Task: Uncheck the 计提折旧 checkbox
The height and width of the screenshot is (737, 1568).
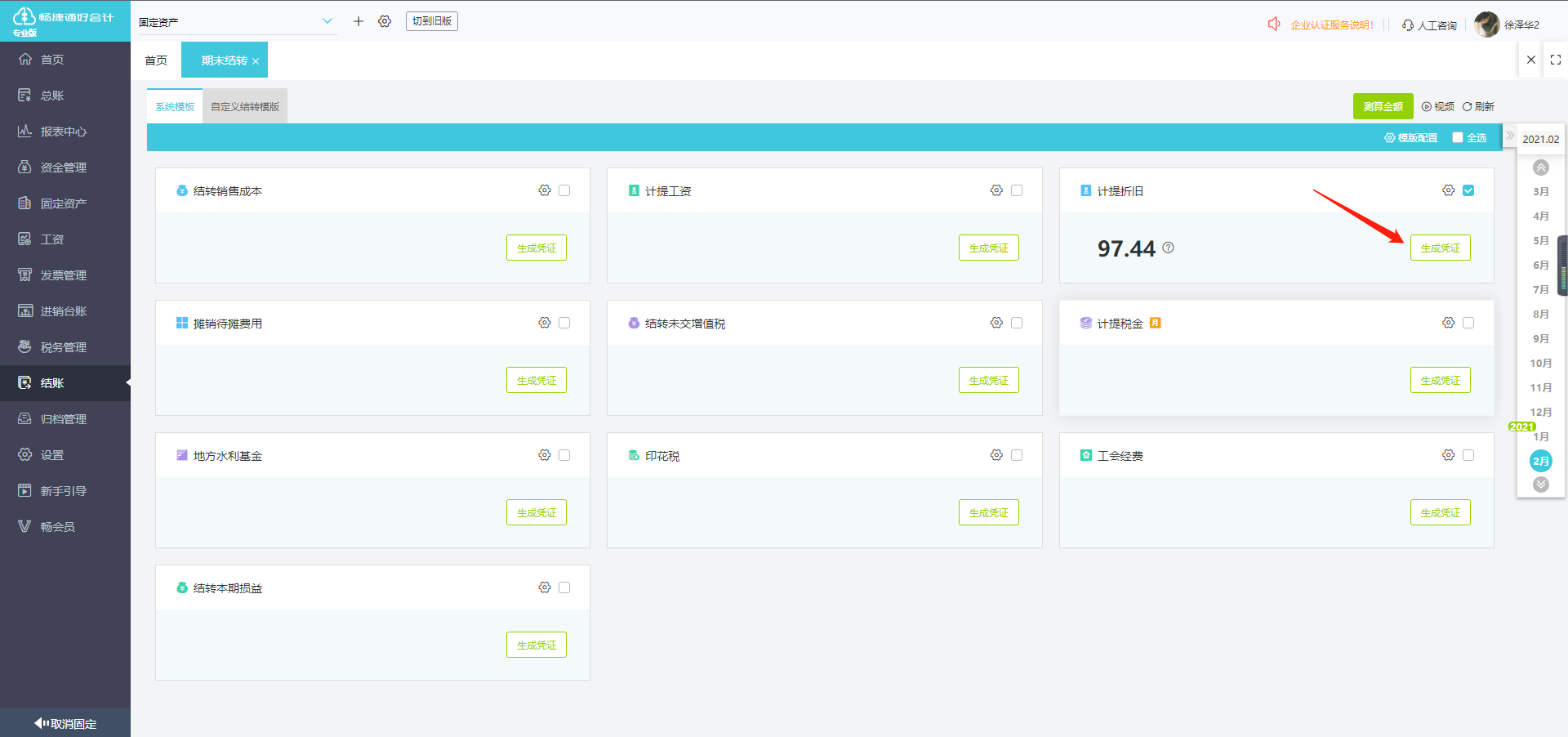Action: [x=1468, y=190]
